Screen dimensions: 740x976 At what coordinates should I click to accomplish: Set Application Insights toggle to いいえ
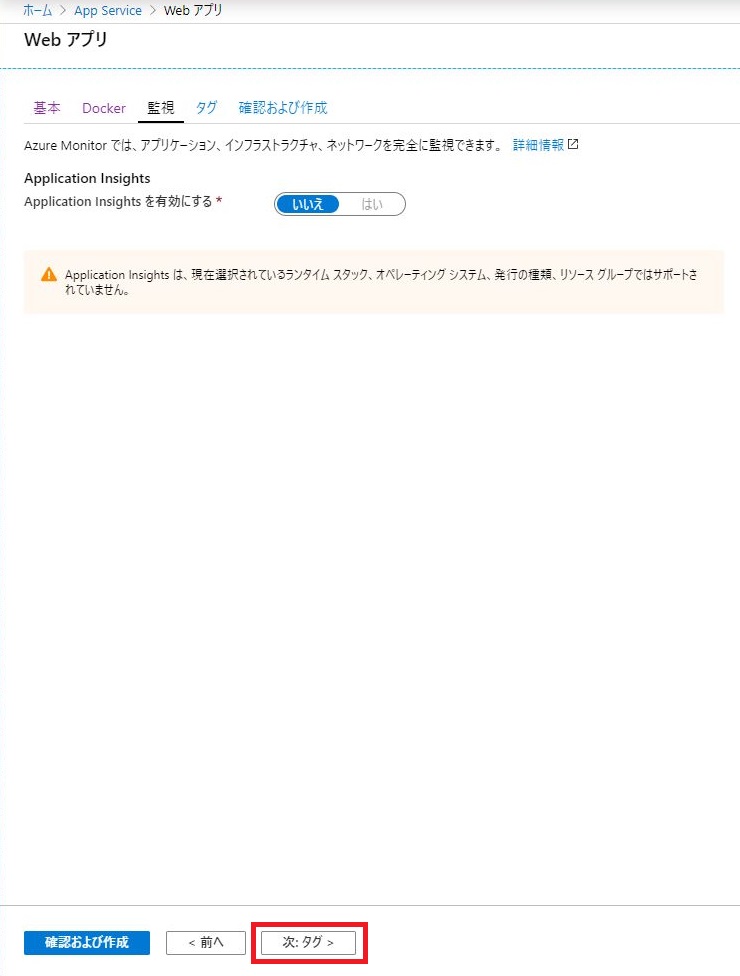(308, 204)
